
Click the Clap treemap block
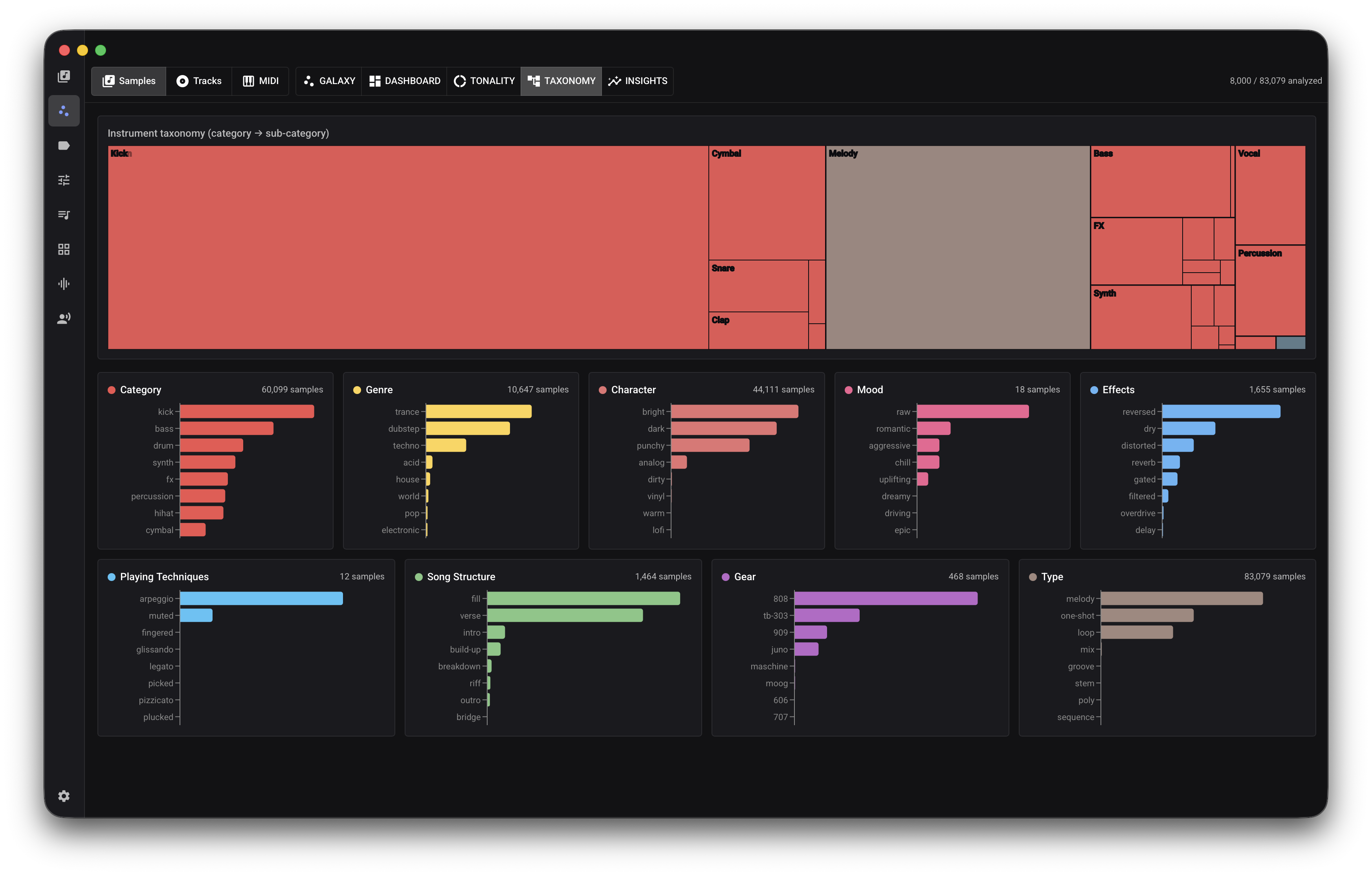tap(758, 330)
